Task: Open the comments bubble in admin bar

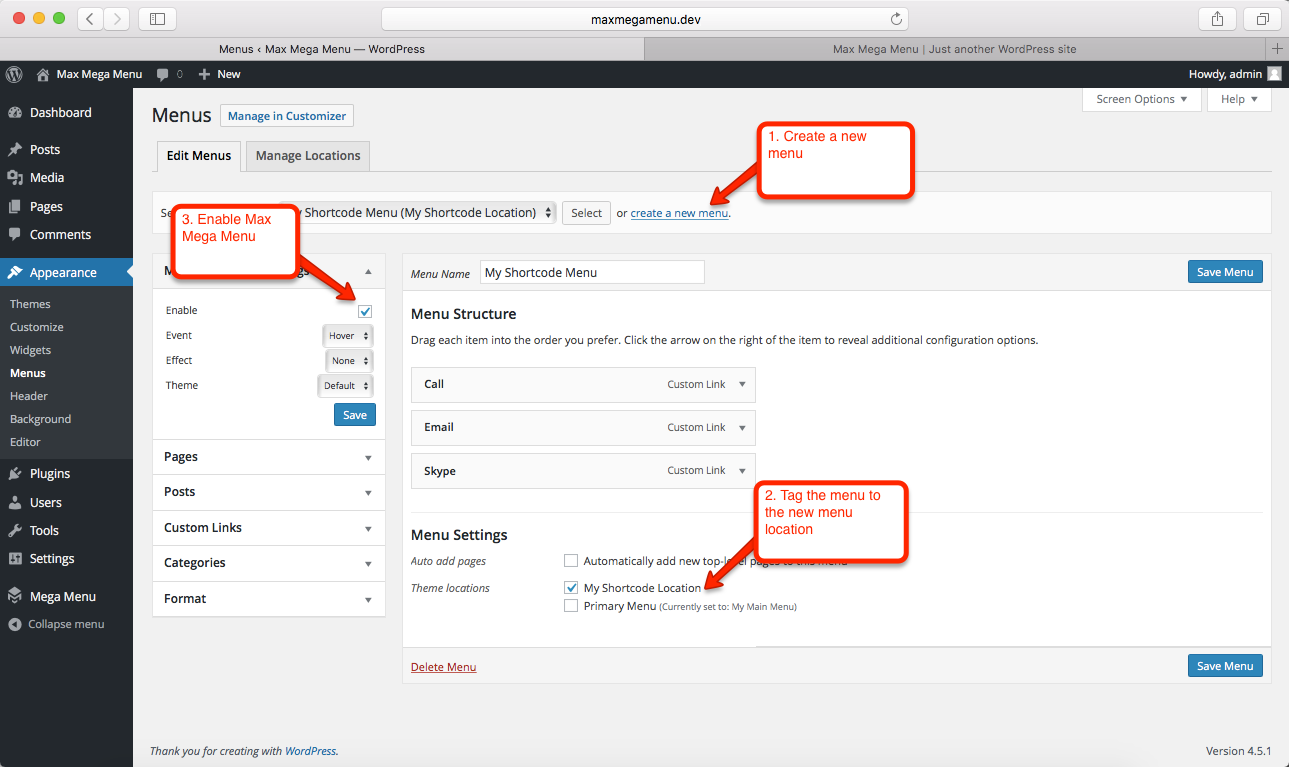Action: 163,74
